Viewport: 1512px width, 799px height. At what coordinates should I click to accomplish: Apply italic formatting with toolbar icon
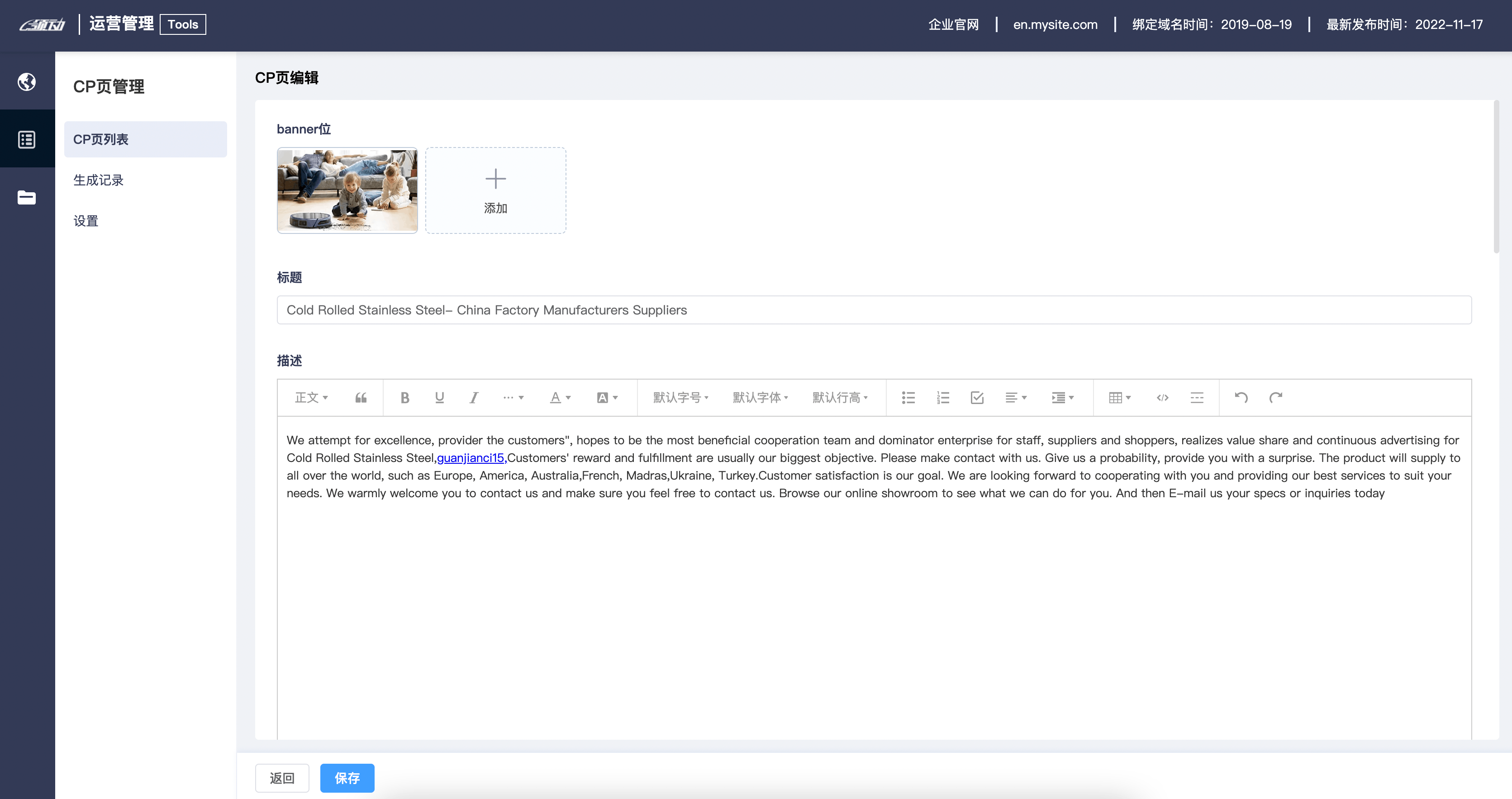coord(474,397)
